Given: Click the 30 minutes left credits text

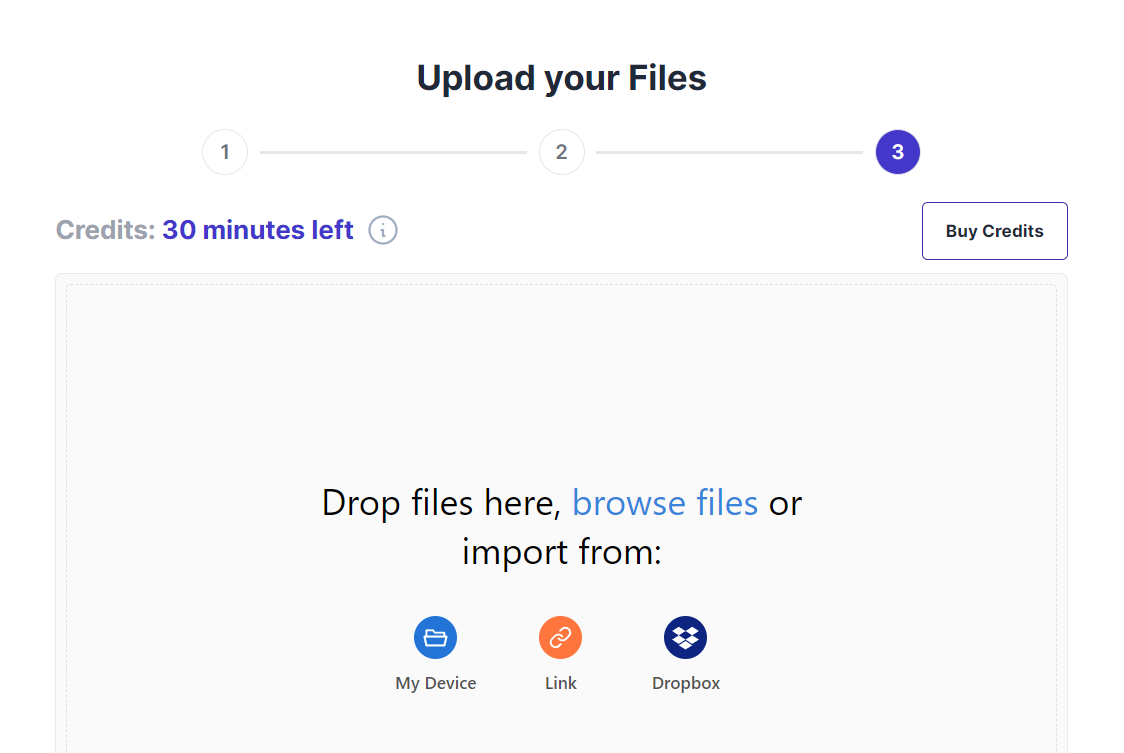Looking at the screenshot, I should (258, 230).
